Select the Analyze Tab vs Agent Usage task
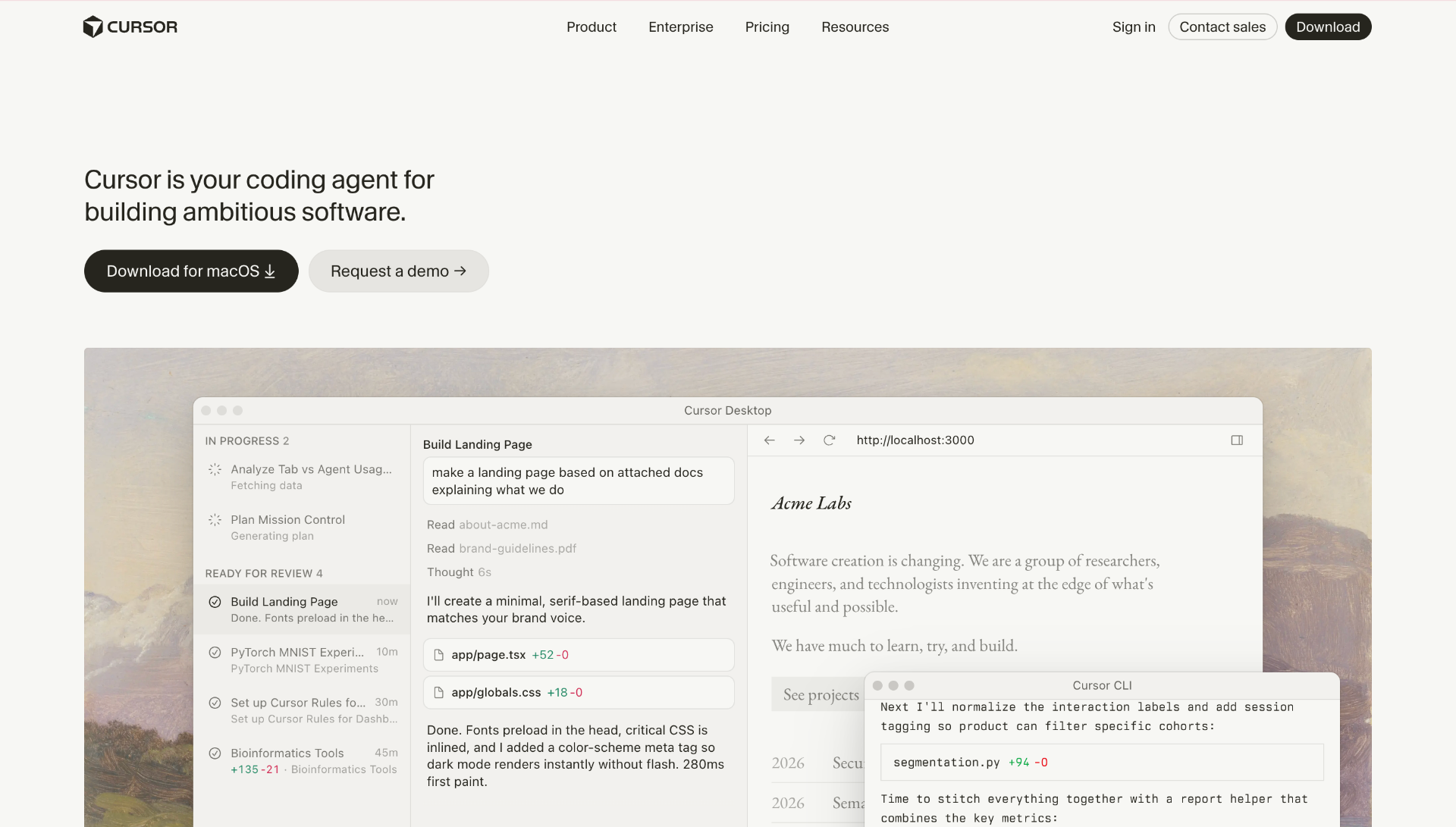Screen dimensions: 1456x827 click(302, 477)
